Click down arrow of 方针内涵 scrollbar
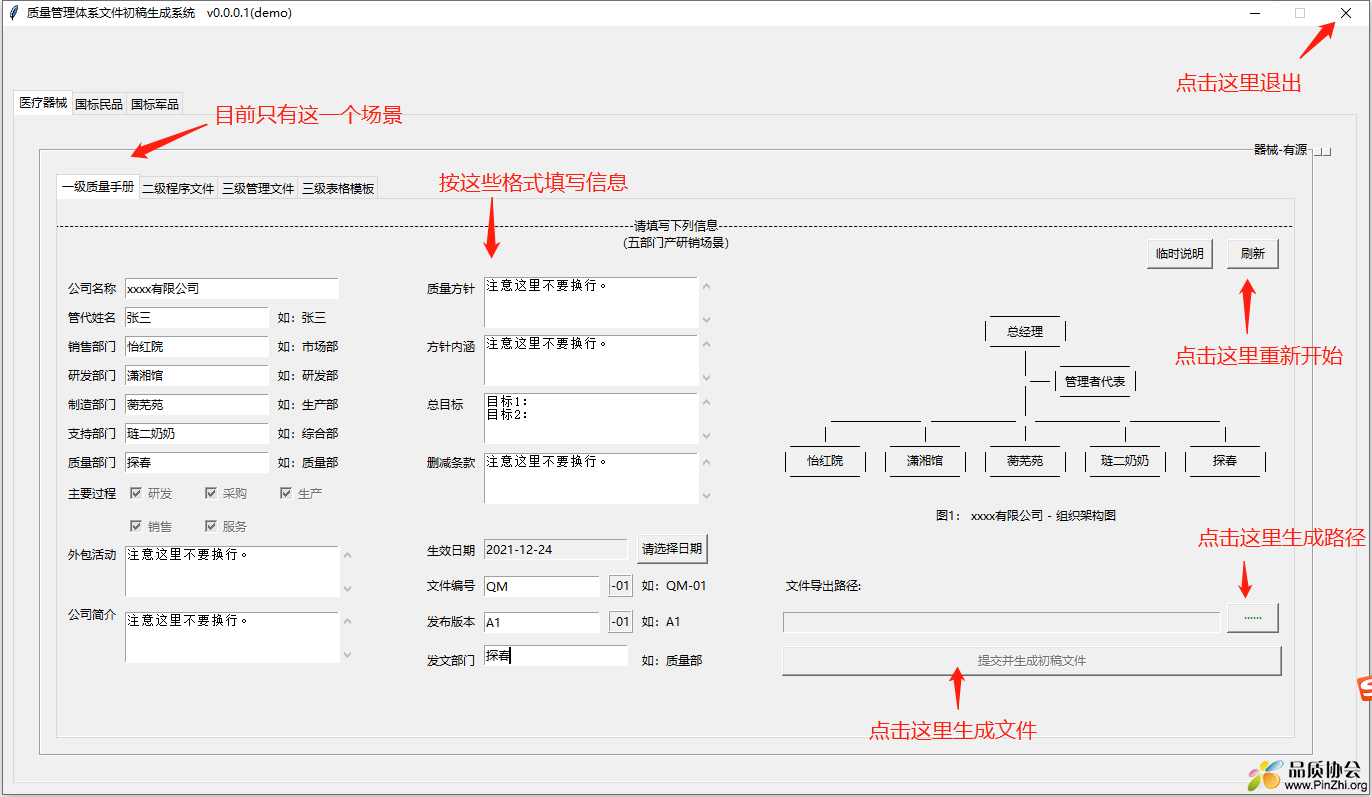This screenshot has height=797, width=1372. point(706,377)
